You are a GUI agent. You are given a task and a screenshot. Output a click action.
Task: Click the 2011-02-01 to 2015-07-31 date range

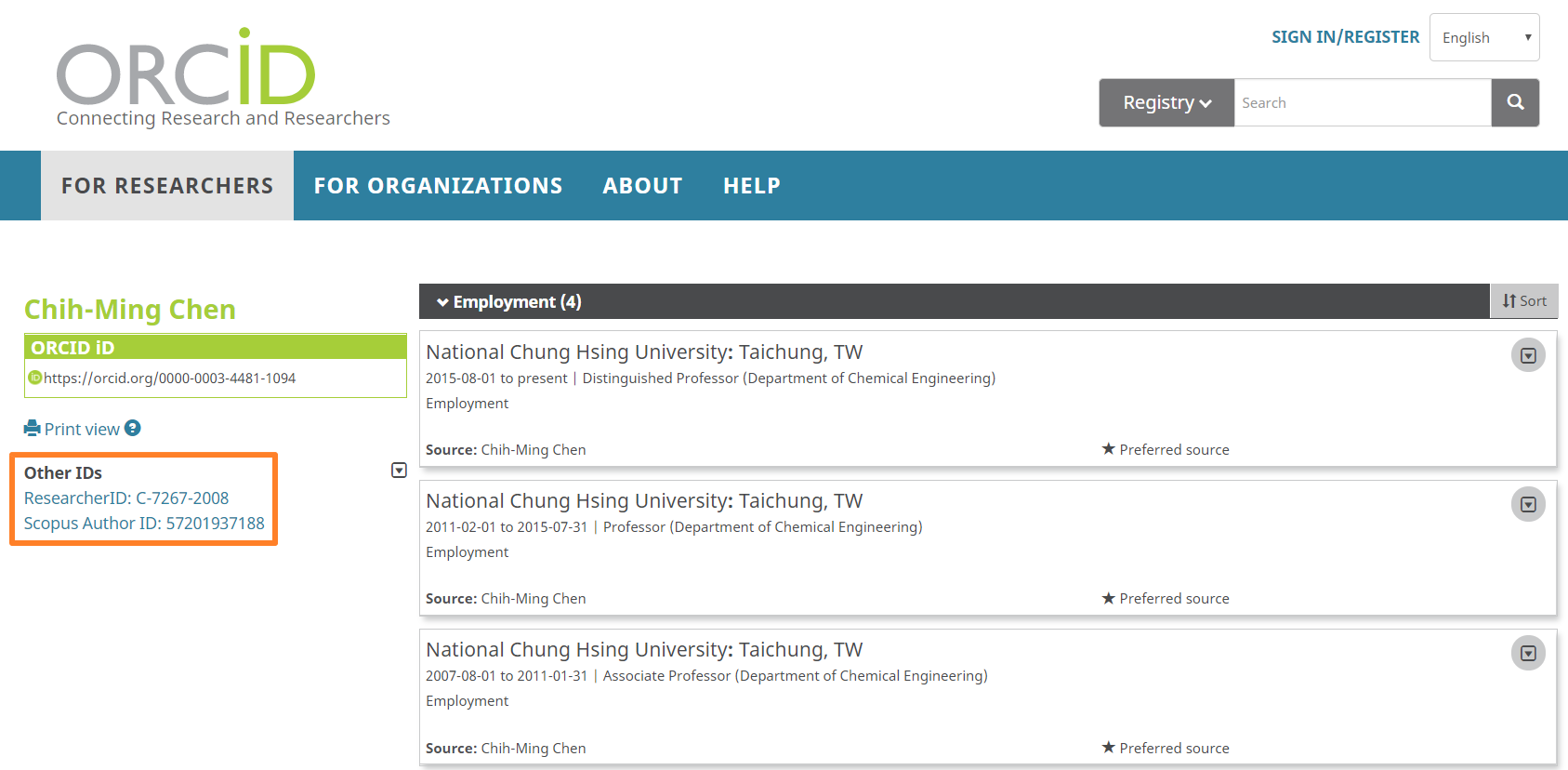tap(507, 527)
